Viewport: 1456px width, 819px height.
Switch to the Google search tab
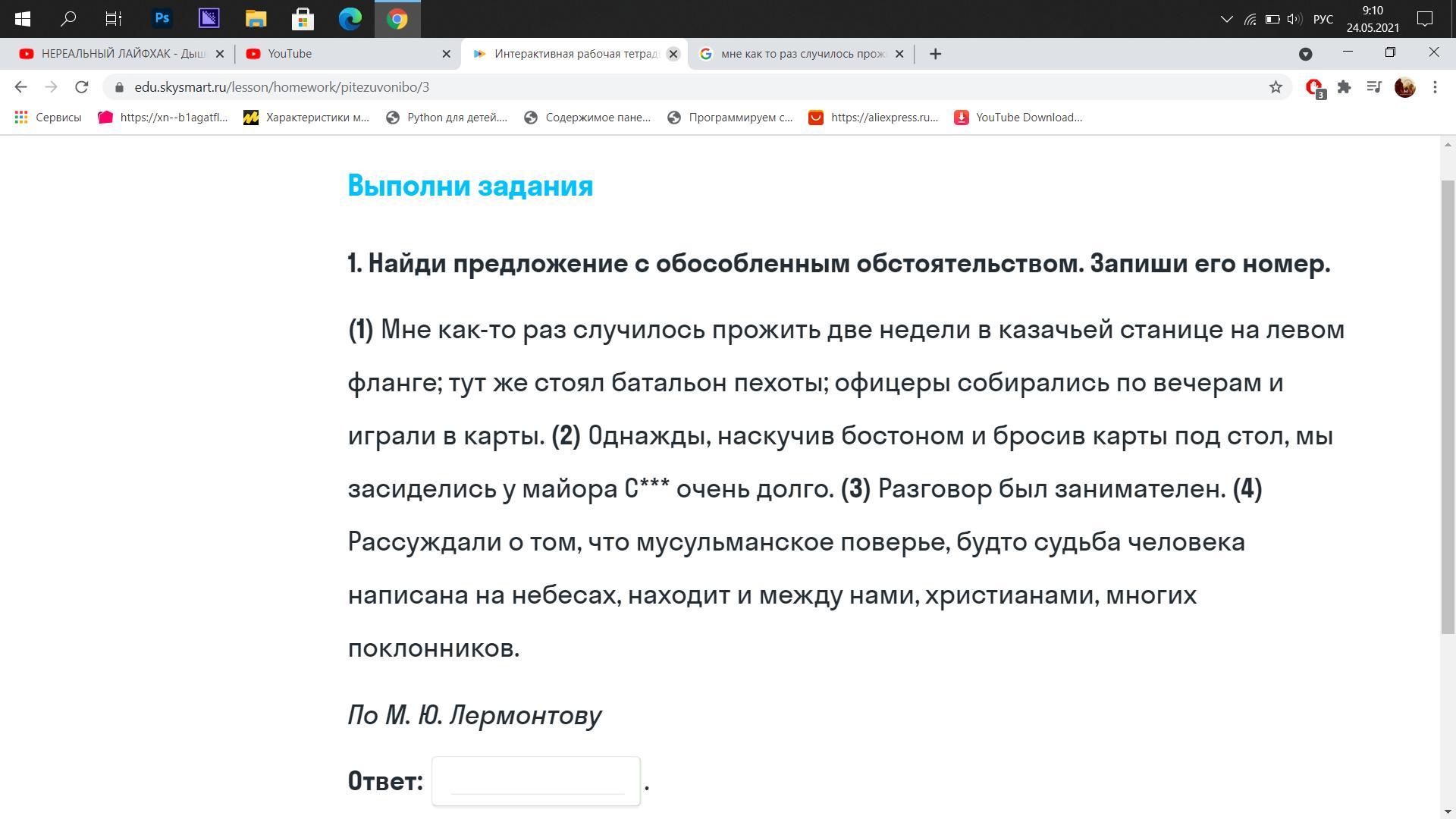(796, 54)
